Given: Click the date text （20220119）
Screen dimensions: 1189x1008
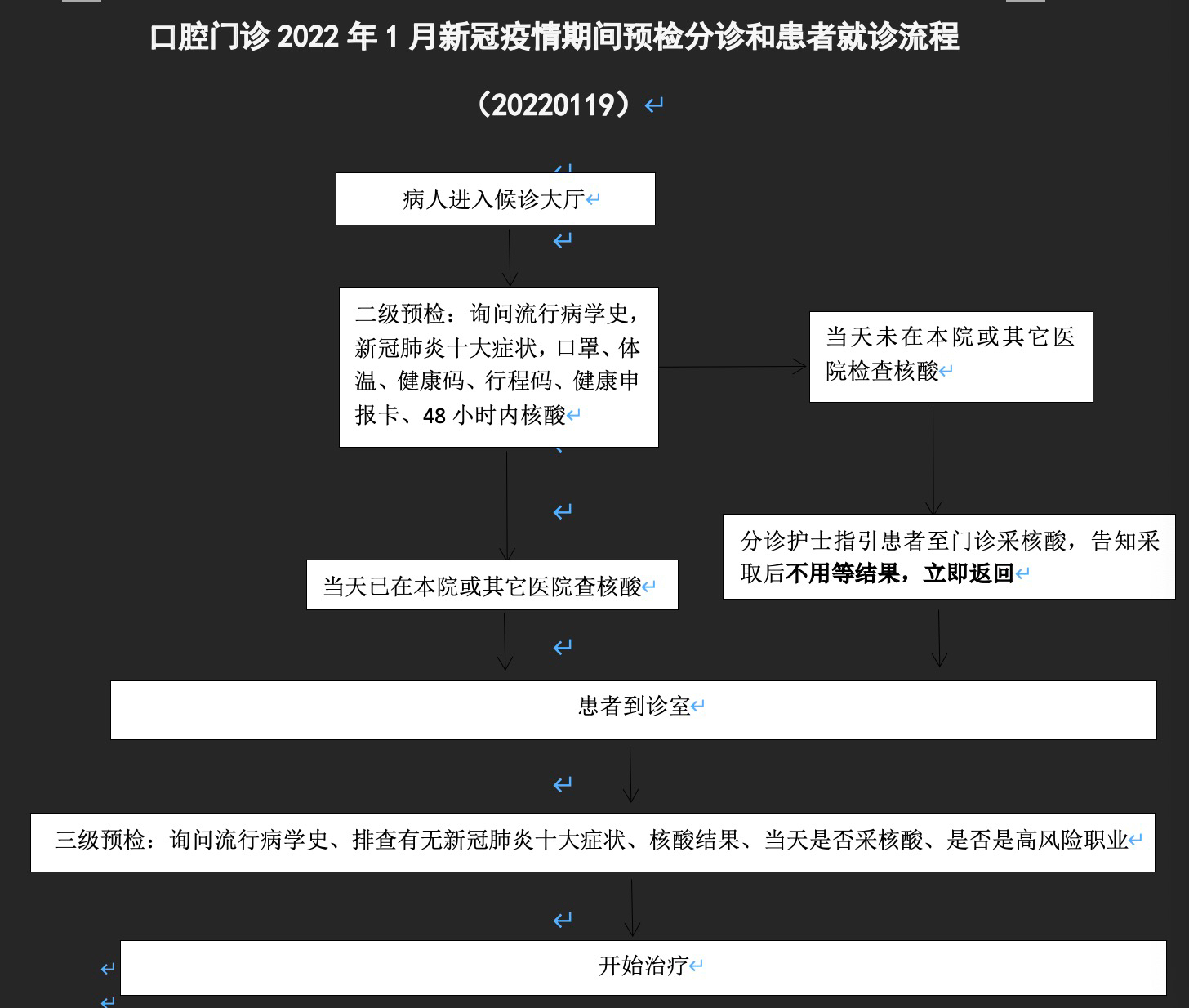Looking at the screenshot, I should (x=554, y=105).
